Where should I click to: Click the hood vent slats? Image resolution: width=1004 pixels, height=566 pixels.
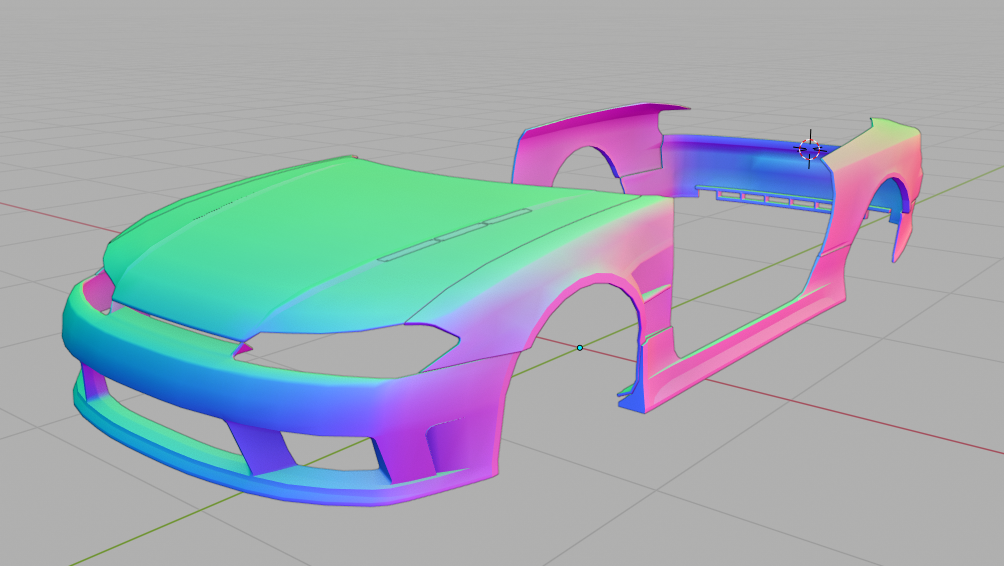455,235
